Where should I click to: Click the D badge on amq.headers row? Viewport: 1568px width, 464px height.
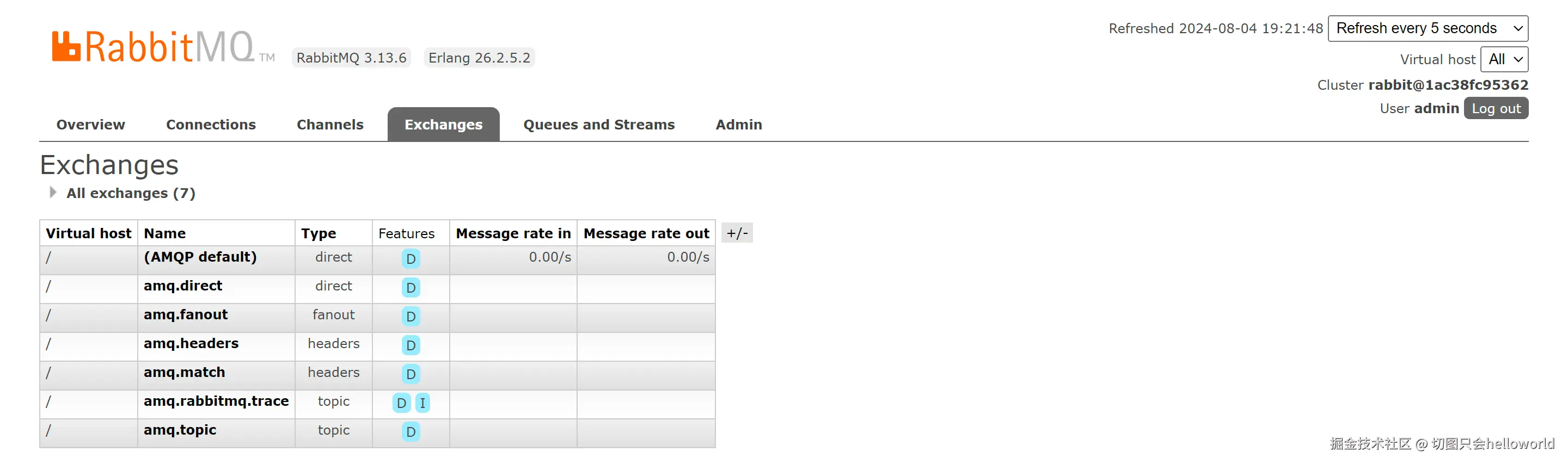411,345
